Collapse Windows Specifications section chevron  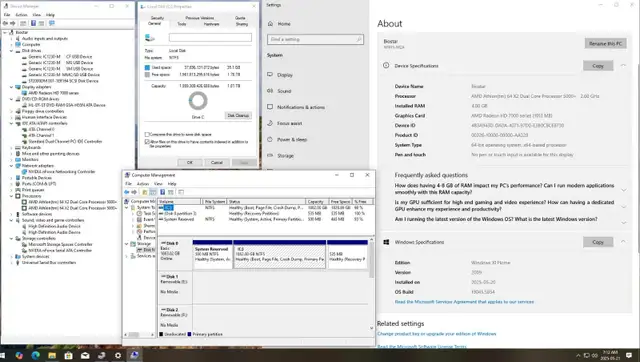pos(623,242)
